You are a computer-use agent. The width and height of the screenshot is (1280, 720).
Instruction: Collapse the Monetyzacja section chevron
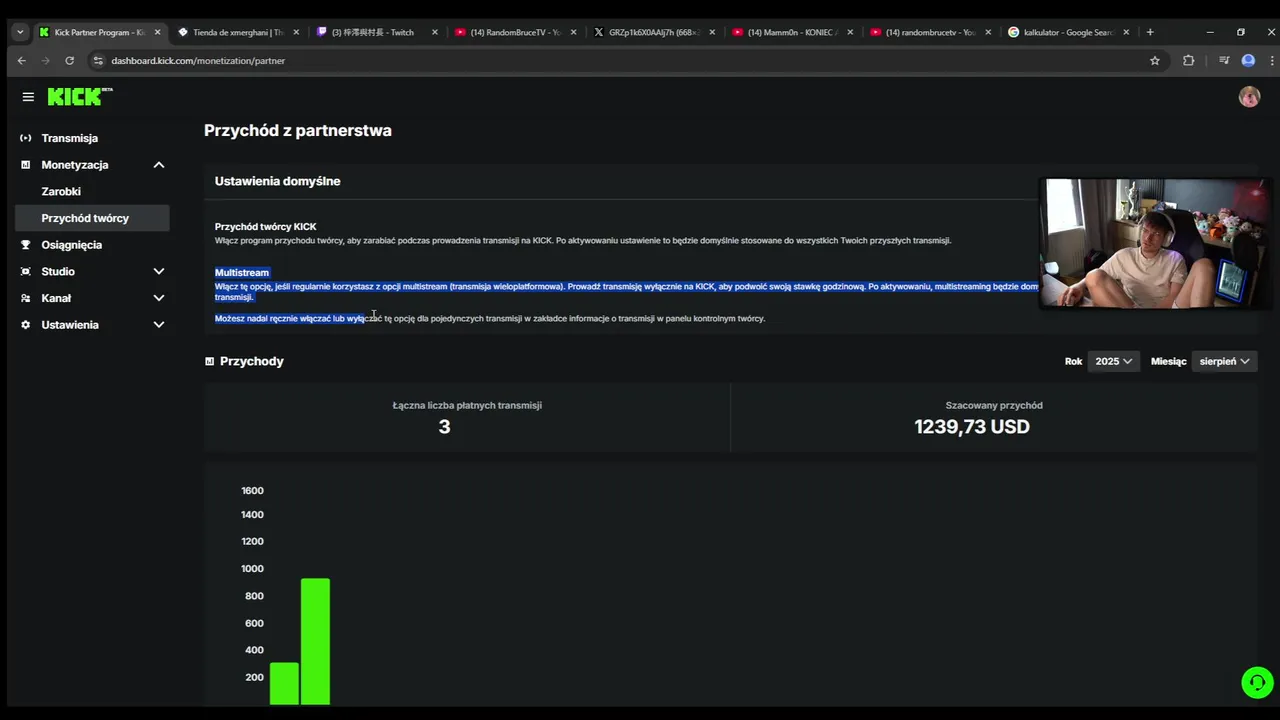(158, 165)
